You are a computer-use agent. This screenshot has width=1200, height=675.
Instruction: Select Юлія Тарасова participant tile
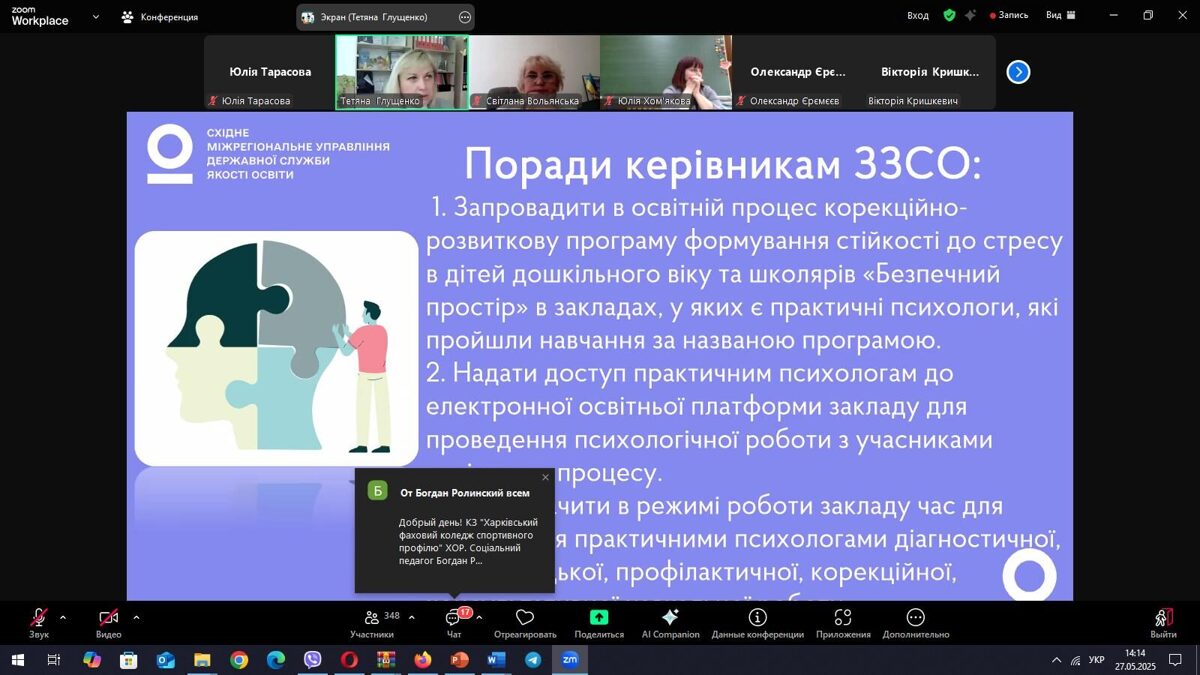269,72
